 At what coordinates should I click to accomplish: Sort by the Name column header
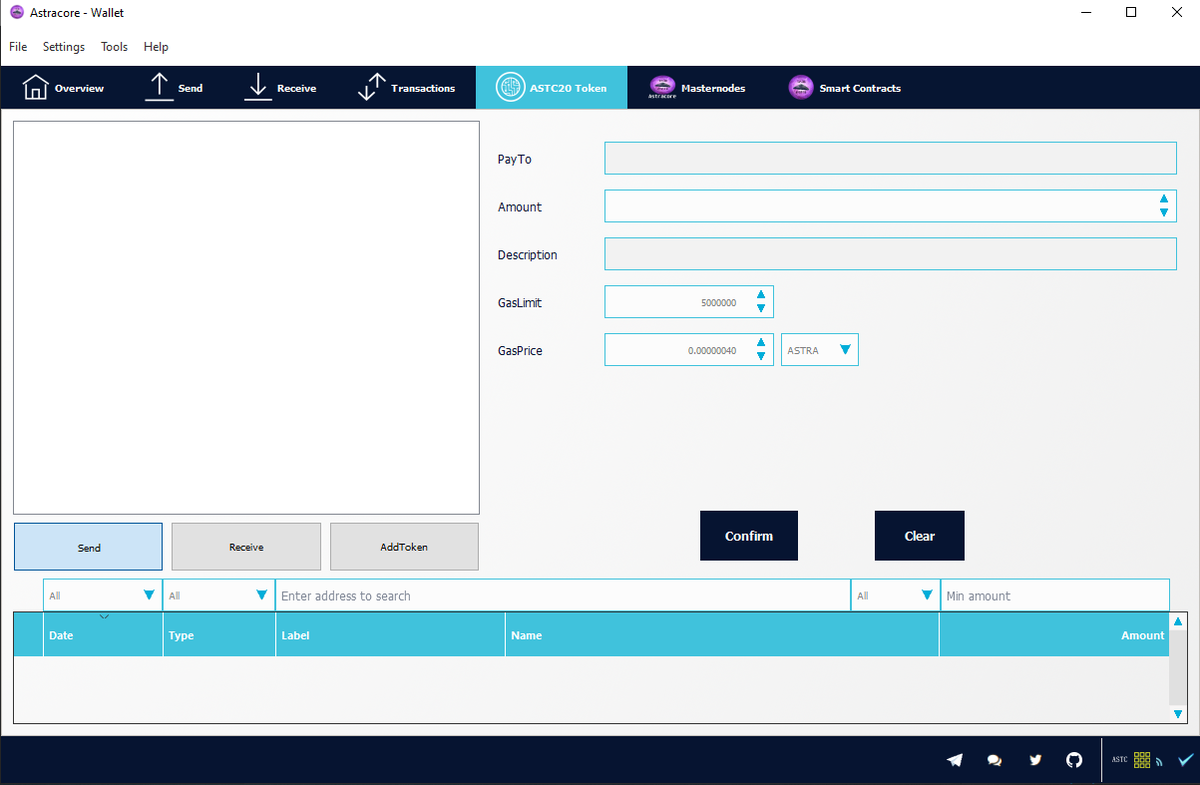click(x=722, y=635)
